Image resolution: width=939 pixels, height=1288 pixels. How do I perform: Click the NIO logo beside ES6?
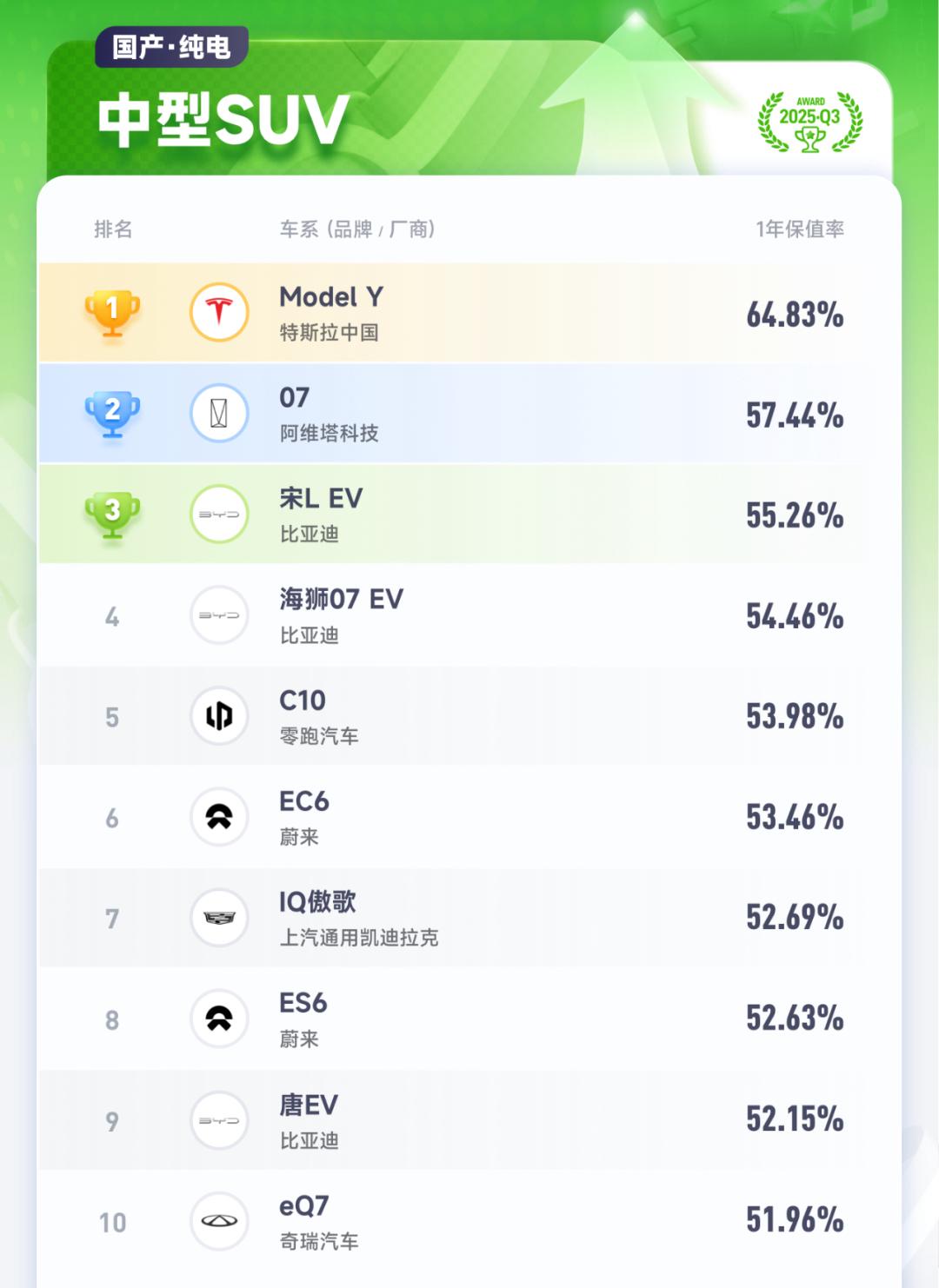point(219,1018)
